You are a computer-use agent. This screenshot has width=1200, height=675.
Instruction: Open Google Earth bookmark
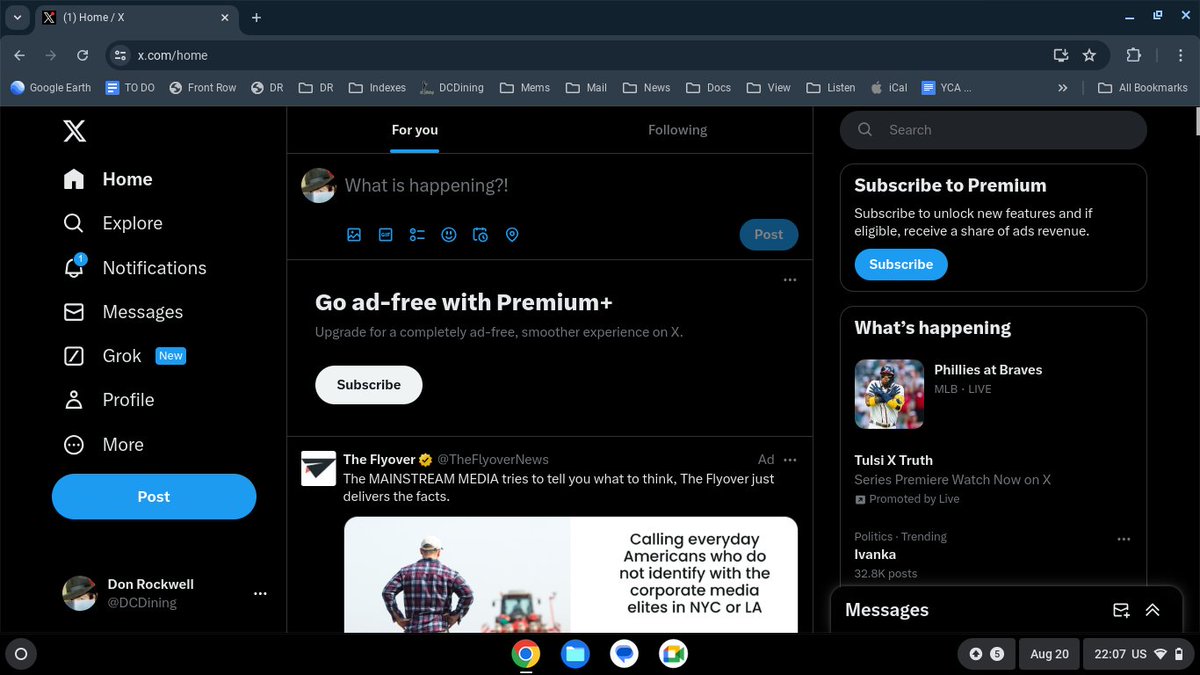point(50,87)
